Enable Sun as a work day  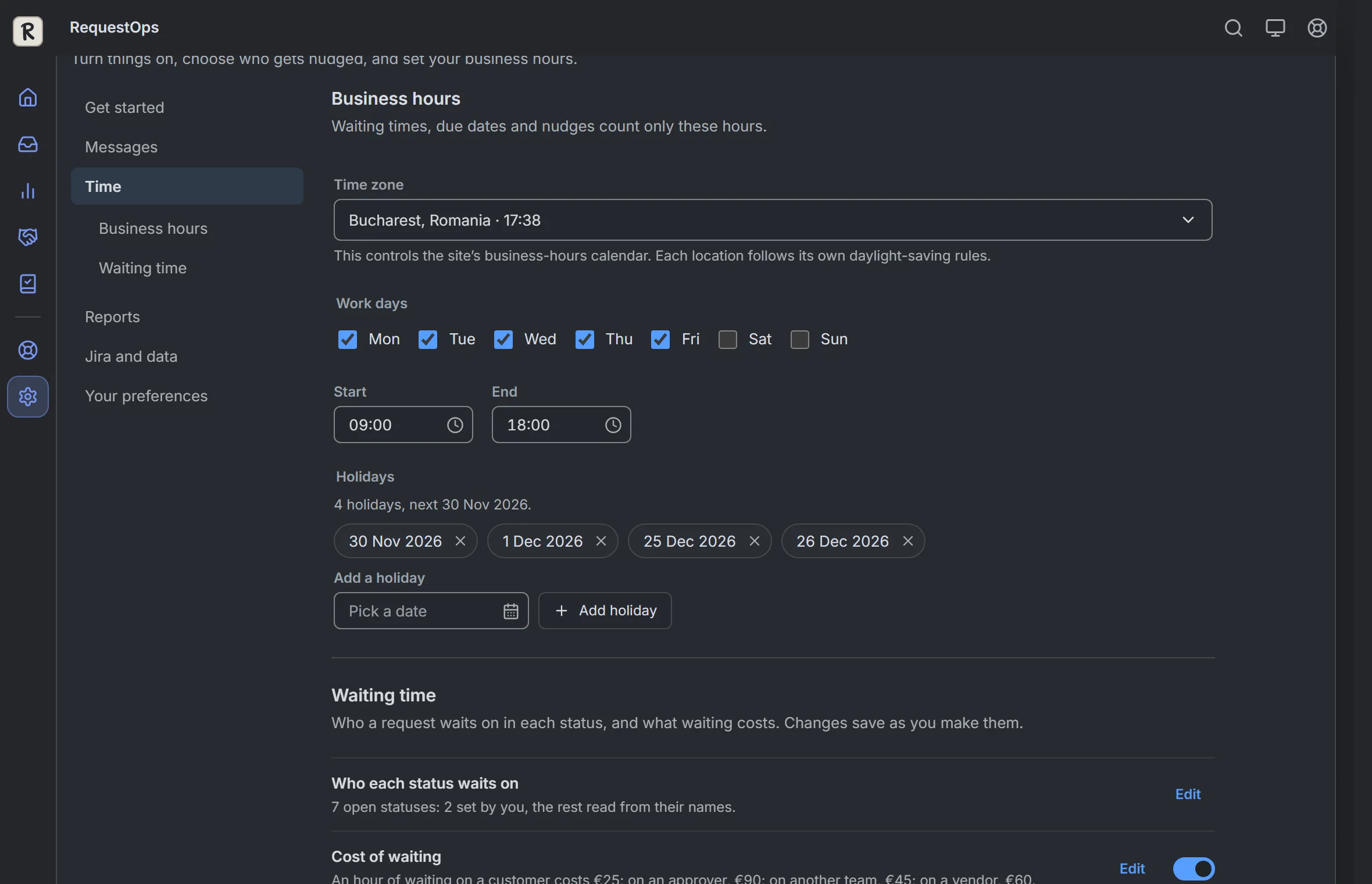point(800,339)
